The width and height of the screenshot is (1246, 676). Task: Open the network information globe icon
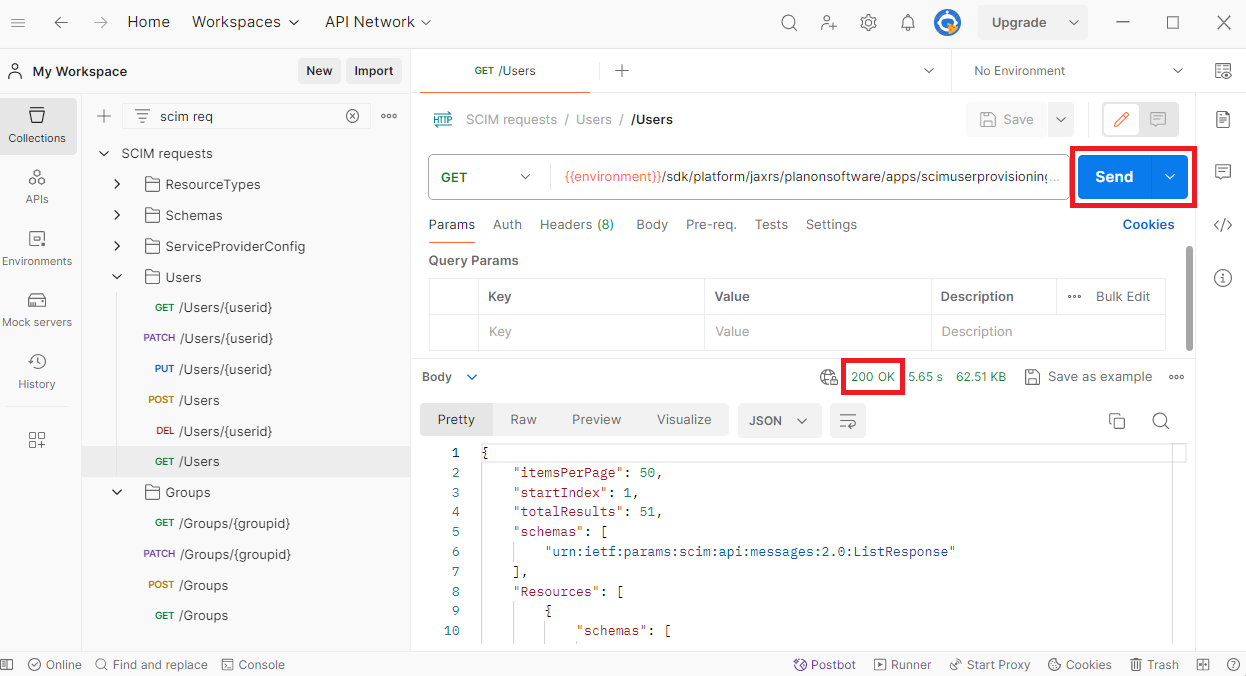pyautogui.click(x=828, y=377)
